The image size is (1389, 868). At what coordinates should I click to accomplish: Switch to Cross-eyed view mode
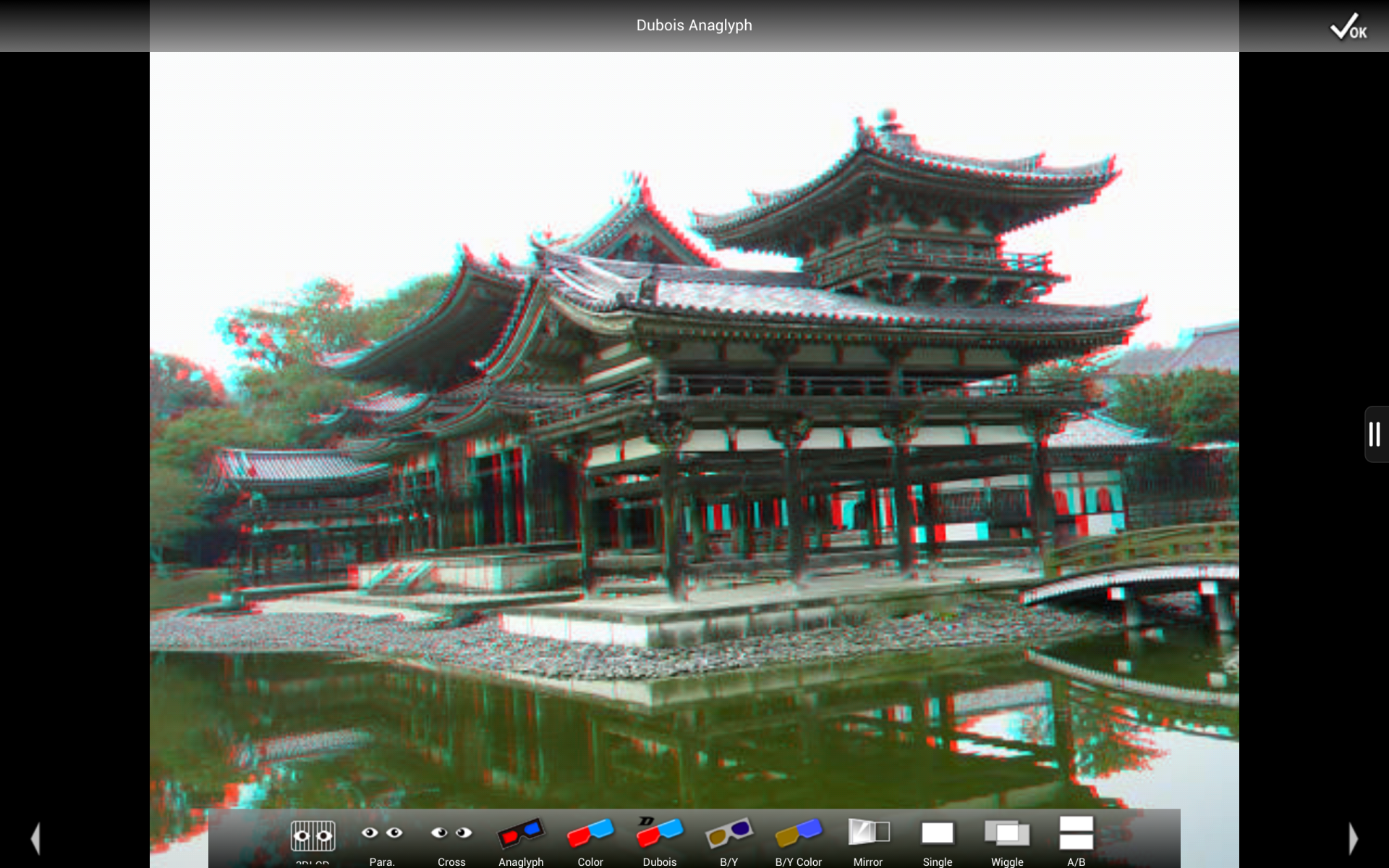pyautogui.click(x=451, y=834)
